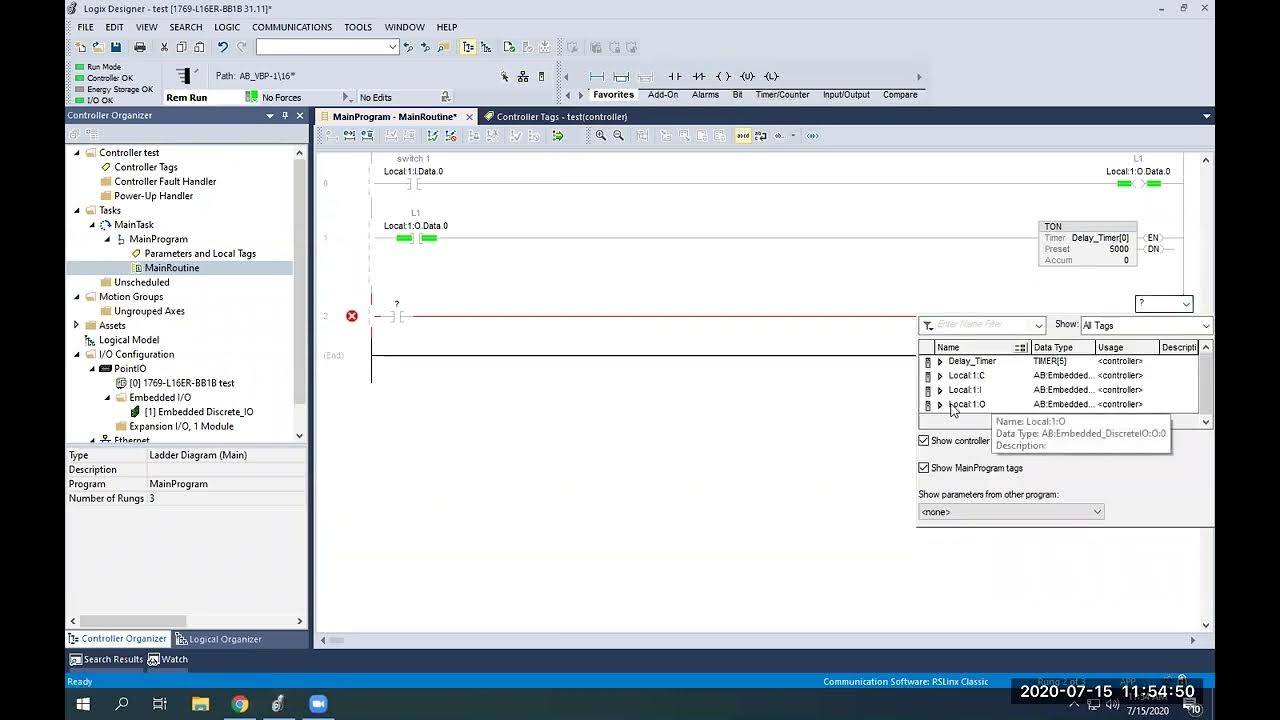Insert Output Latch (L) coil instruction
Screen dimensions: 1280x720
pos(771,76)
